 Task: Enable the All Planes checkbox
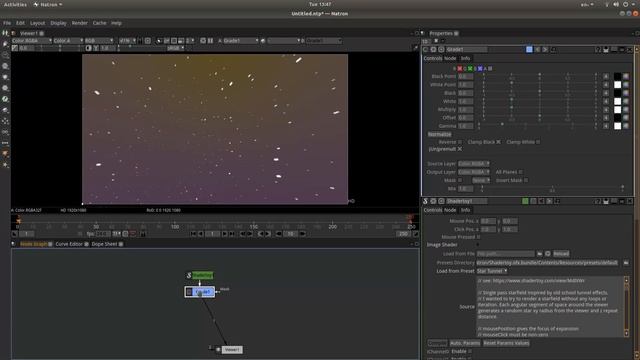(520, 172)
